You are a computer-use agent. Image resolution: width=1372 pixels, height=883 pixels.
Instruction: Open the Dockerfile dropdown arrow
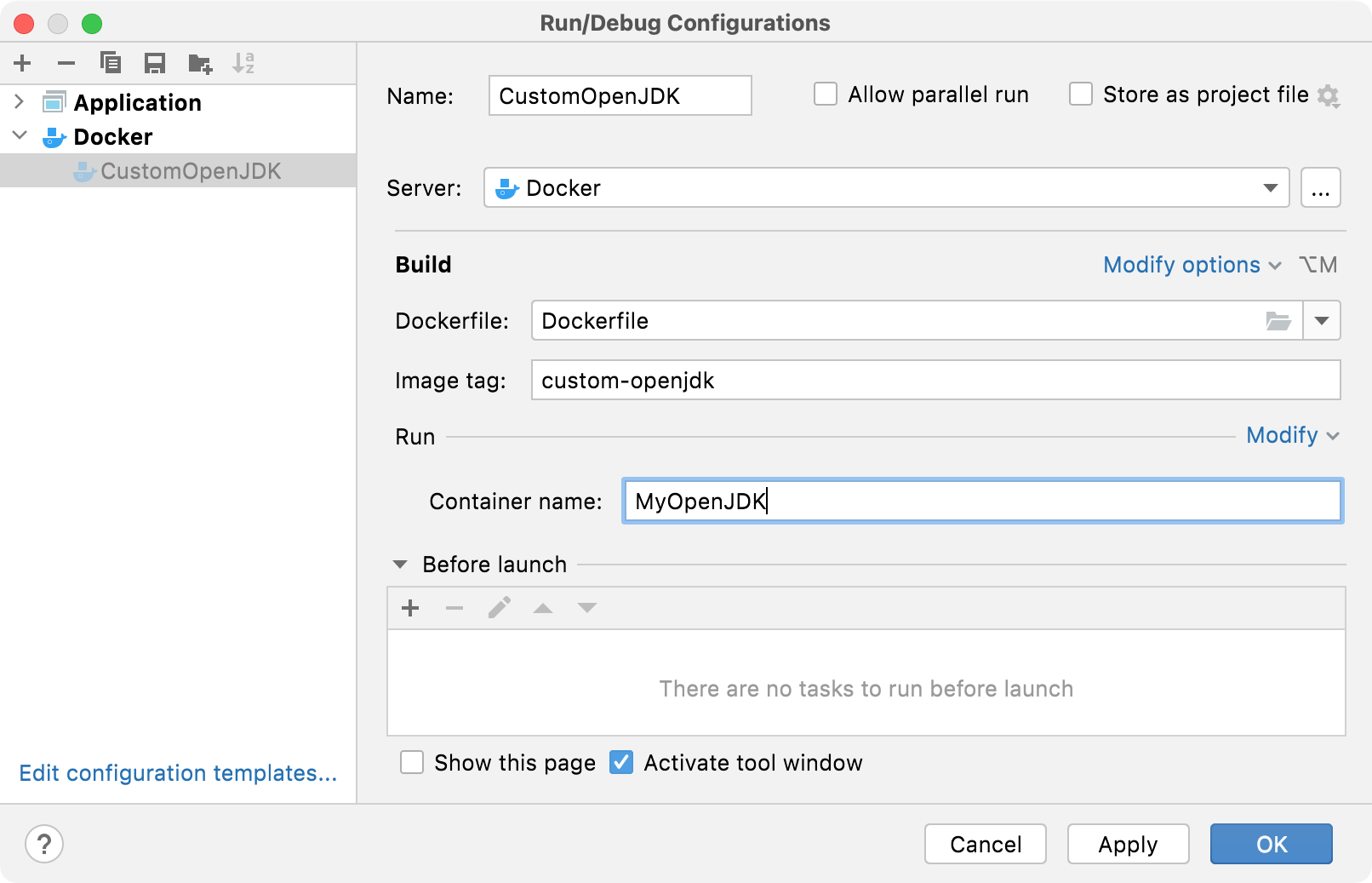coord(1322,321)
